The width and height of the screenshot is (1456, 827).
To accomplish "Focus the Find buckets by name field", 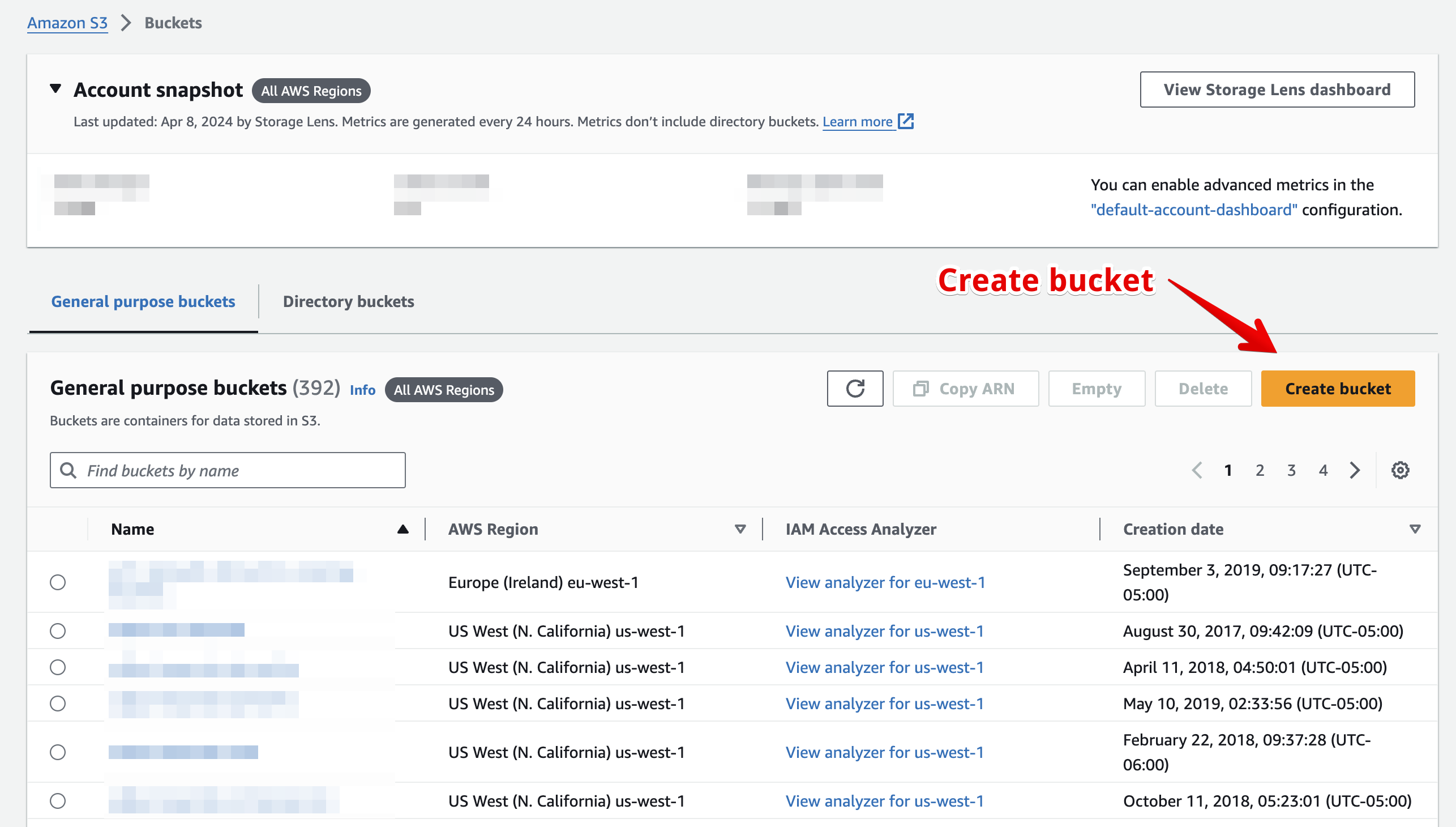I will [x=228, y=470].
